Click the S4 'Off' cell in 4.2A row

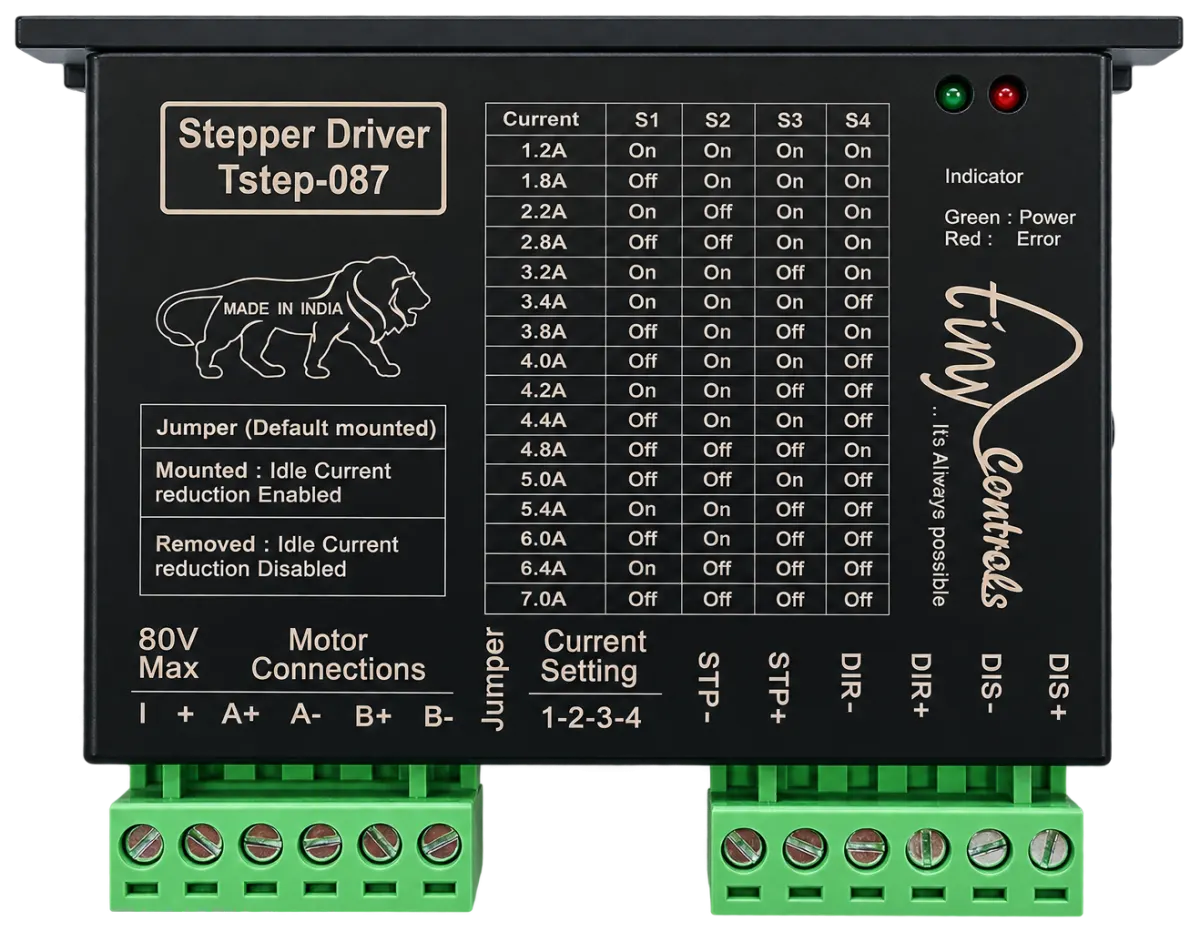pyautogui.click(x=858, y=391)
